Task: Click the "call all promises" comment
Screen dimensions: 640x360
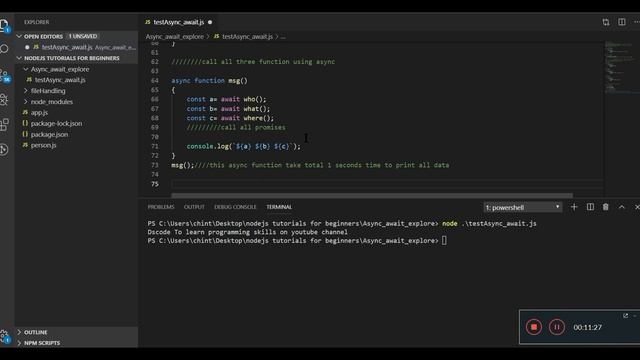Action: pos(236,127)
